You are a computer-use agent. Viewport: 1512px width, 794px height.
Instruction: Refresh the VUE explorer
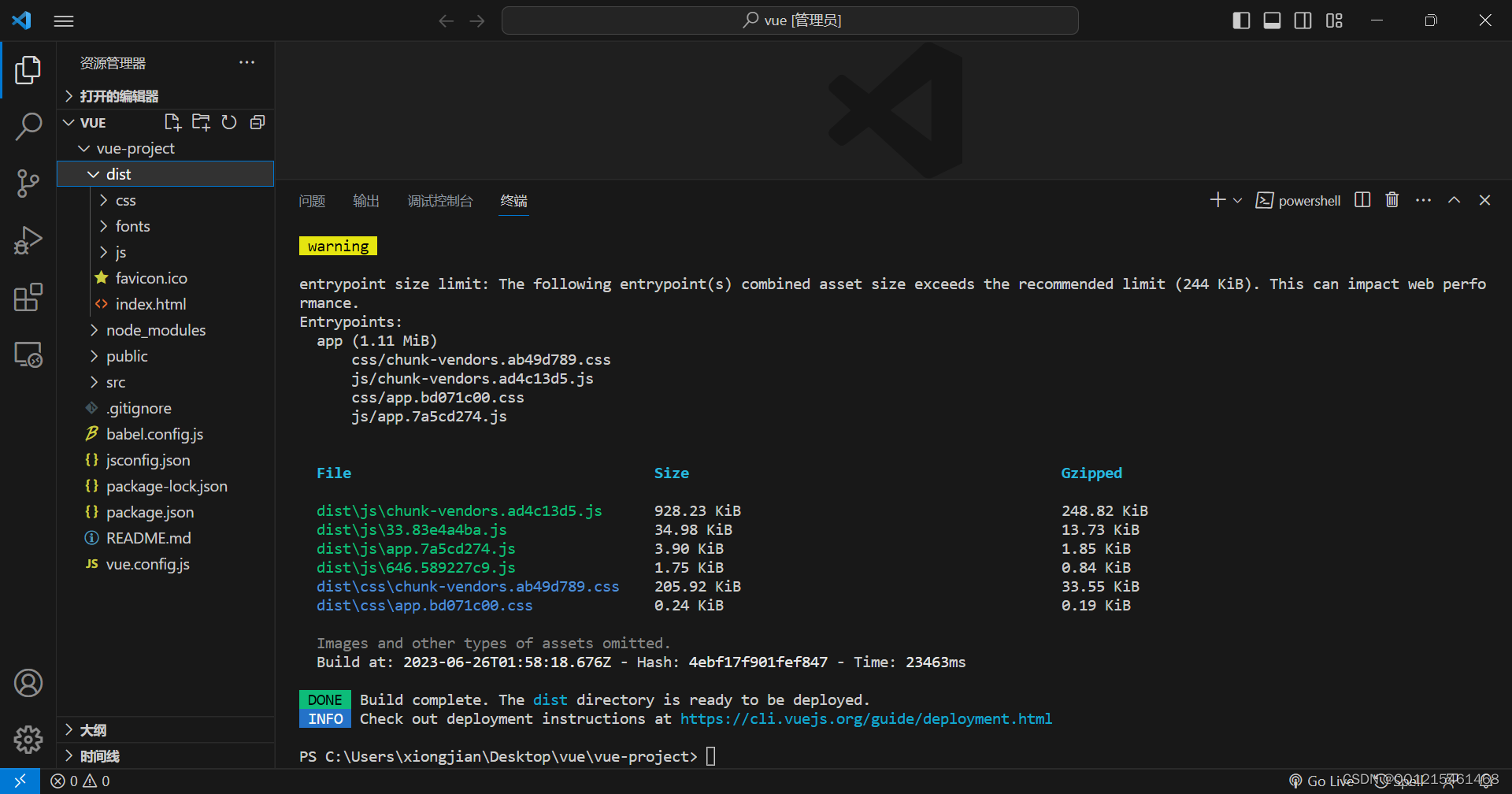(229, 122)
